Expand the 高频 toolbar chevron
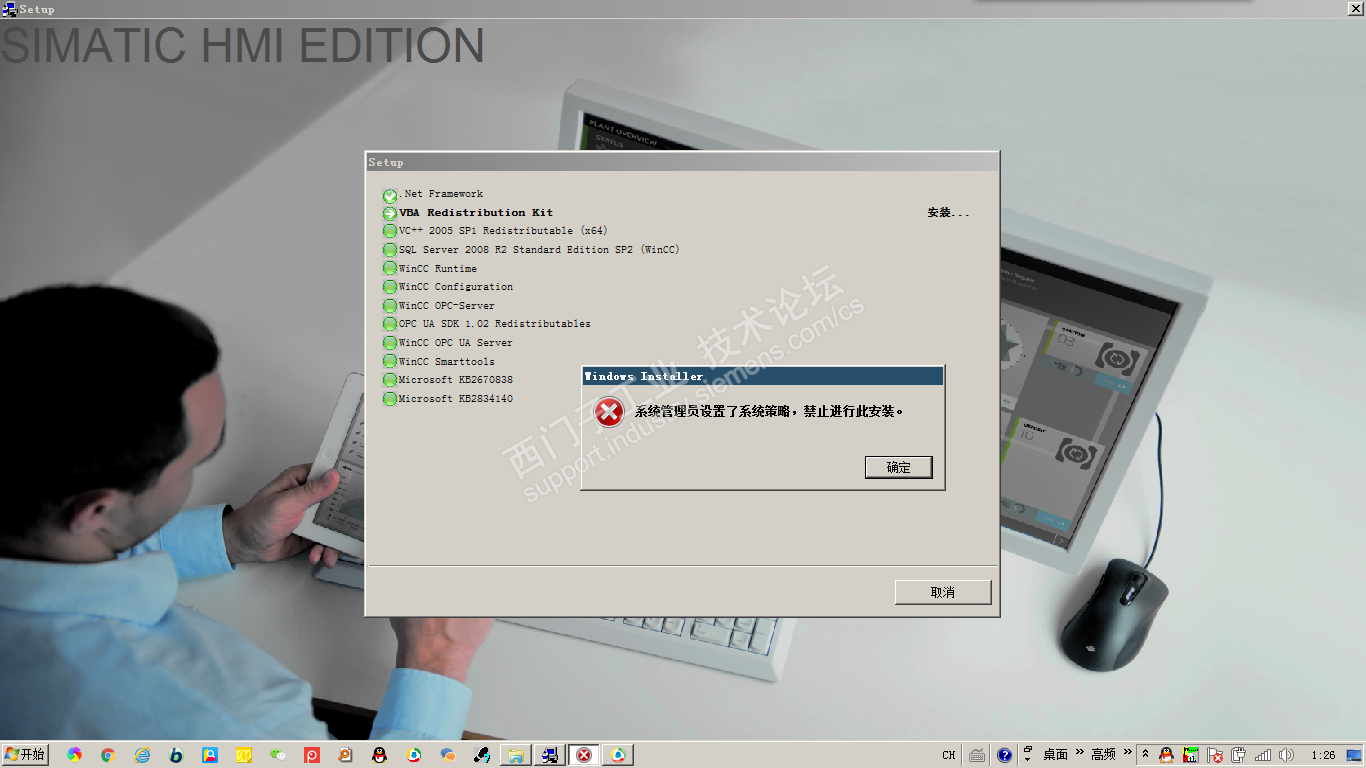 tap(1127, 751)
